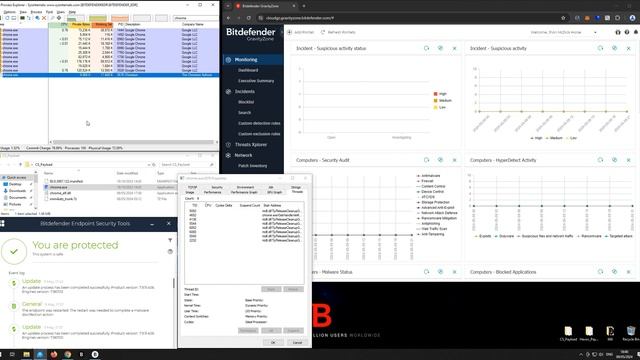Click the browser reload page icon
Screen dimensions: 640x360
click(x=249, y=18)
